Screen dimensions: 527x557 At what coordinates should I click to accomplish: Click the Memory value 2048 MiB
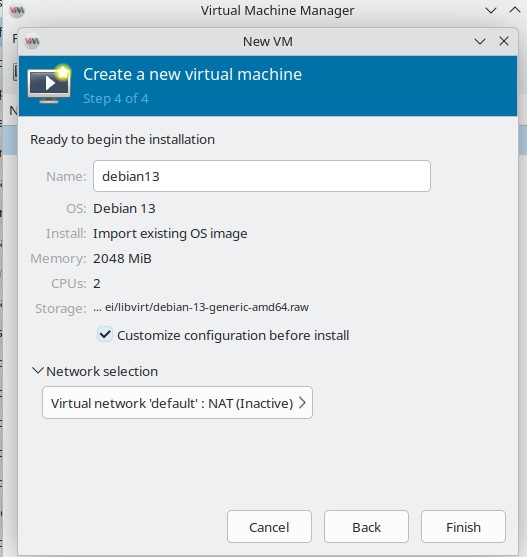[x=122, y=258]
